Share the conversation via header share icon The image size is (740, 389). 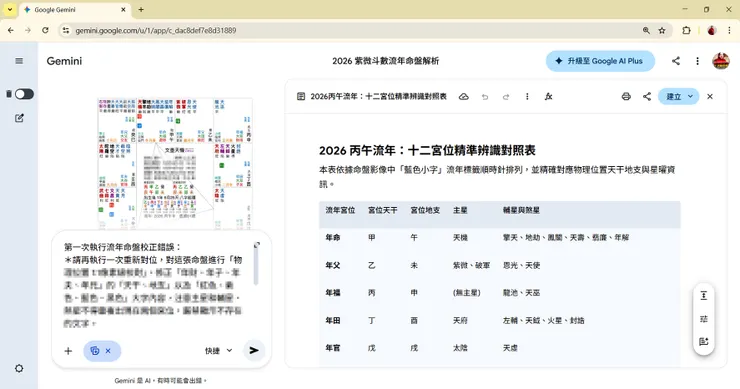point(676,61)
